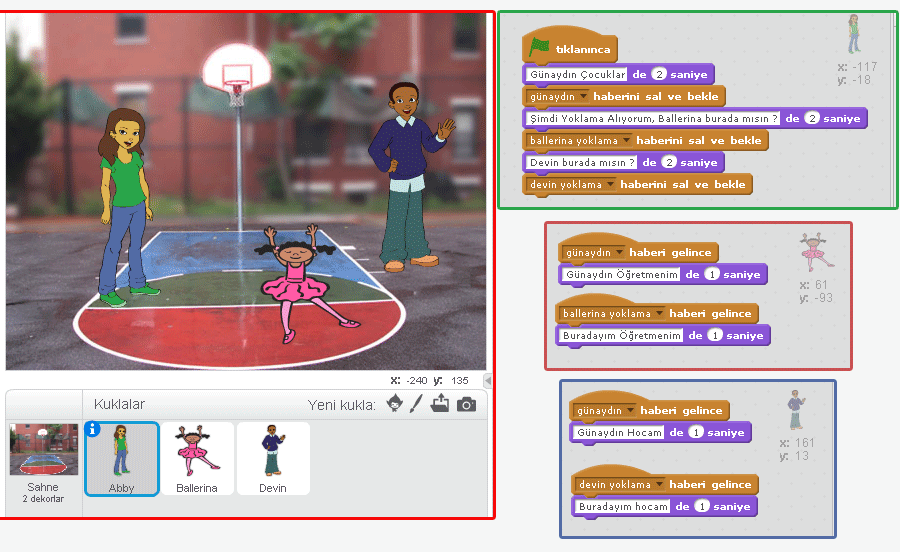The width and height of the screenshot is (900, 552).
Task: Open günaydın dropdown in Ballerina's haberi gelince block
Action: click(619, 252)
